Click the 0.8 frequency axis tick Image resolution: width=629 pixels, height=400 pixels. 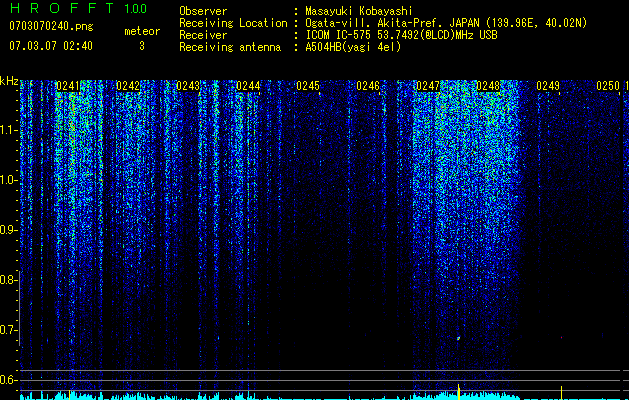[x=8, y=280]
